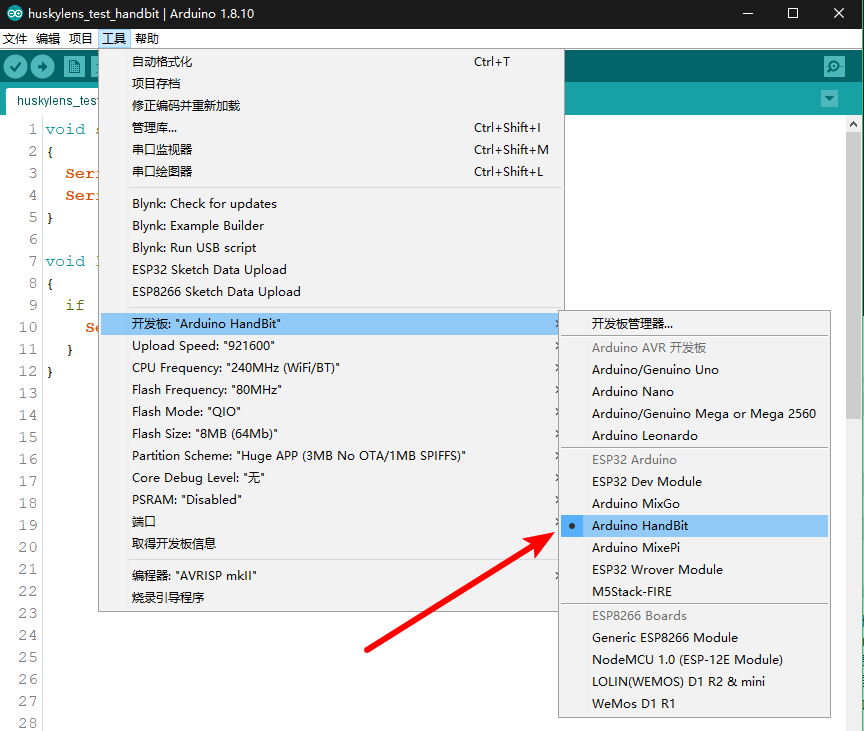Expand the Partition Scheme submenu
The height and width of the screenshot is (731, 864).
pyautogui.click(x=331, y=456)
